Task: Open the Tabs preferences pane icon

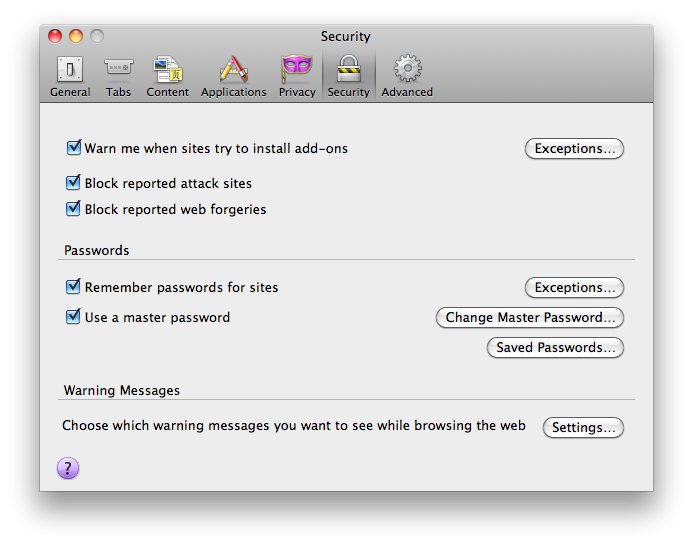Action: tap(118, 67)
